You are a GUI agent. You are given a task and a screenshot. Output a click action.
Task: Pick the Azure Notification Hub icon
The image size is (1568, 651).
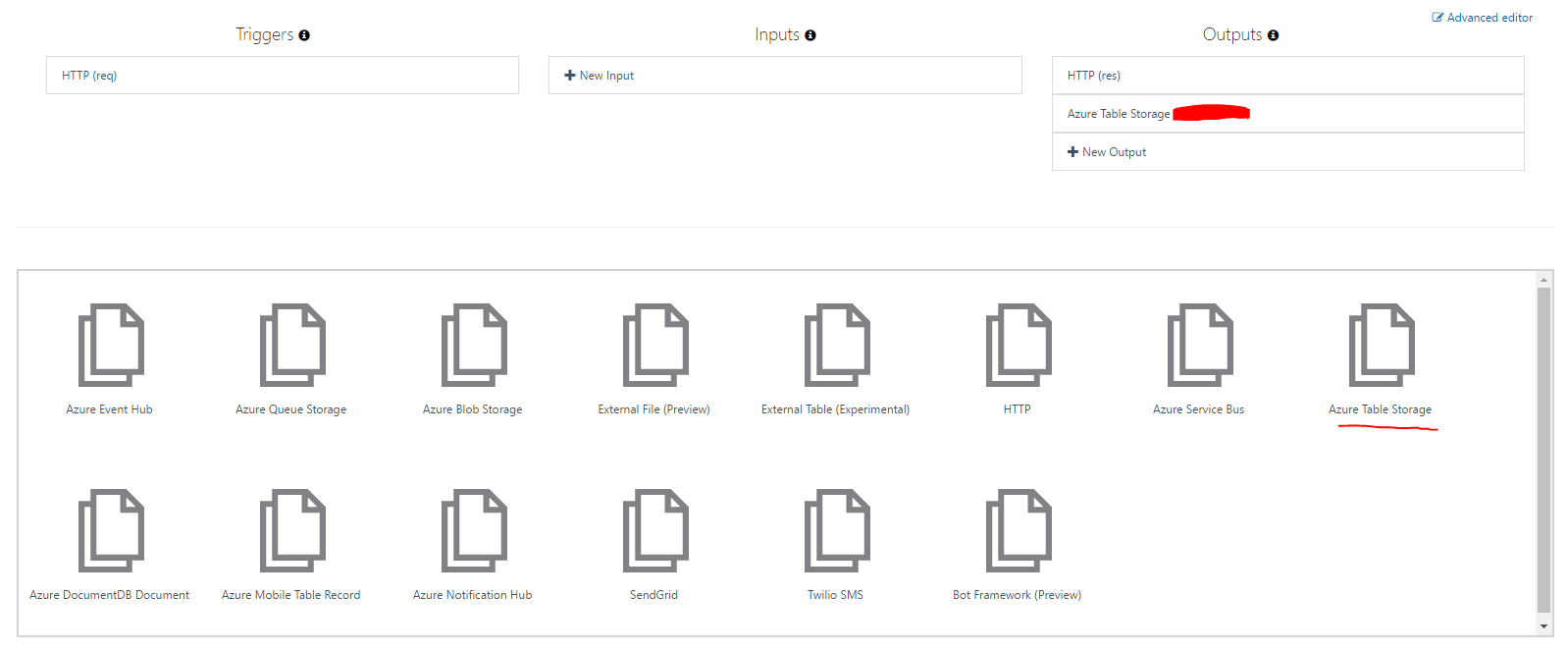coord(474,530)
